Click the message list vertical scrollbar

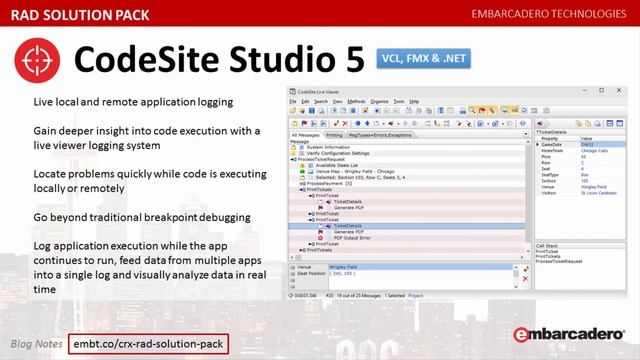tap(528, 196)
